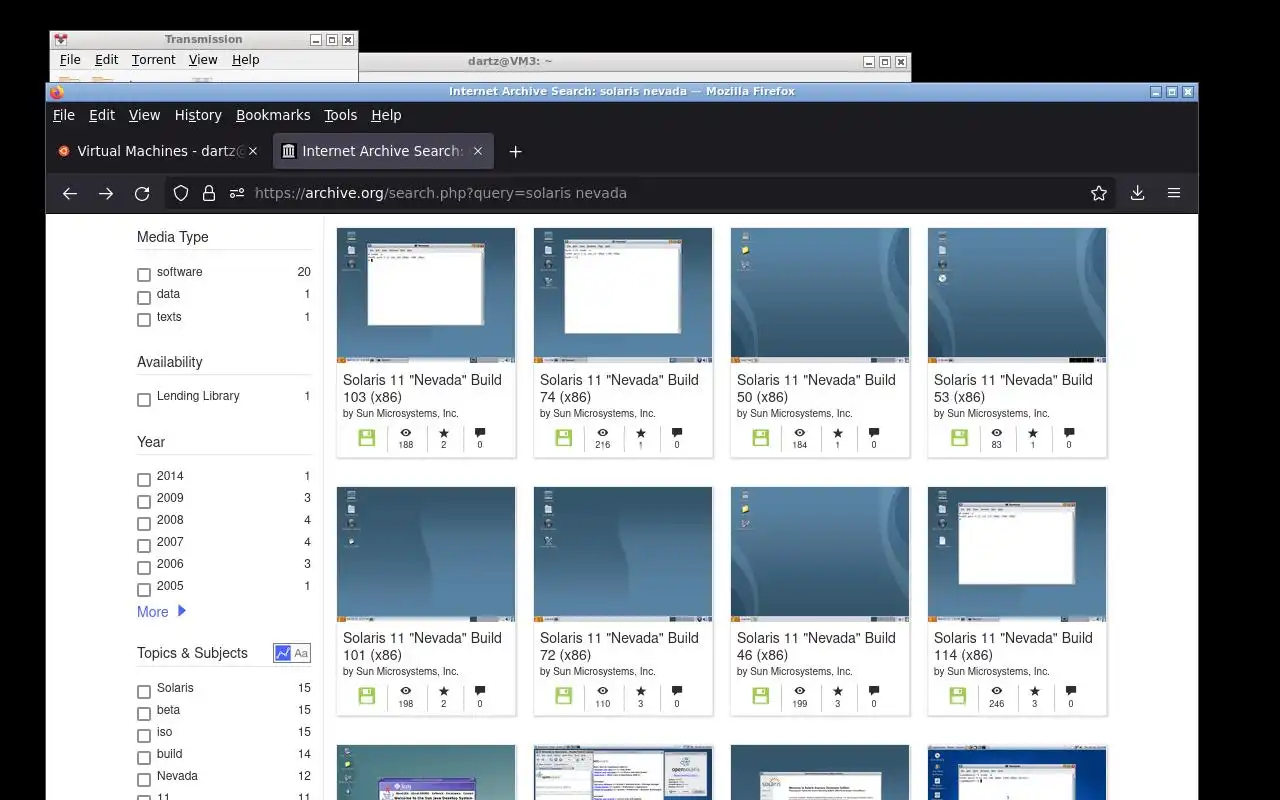The width and height of the screenshot is (1280, 800).
Task: Click the views eye icon on Build 46 card
Action: (x=799, y=691)
